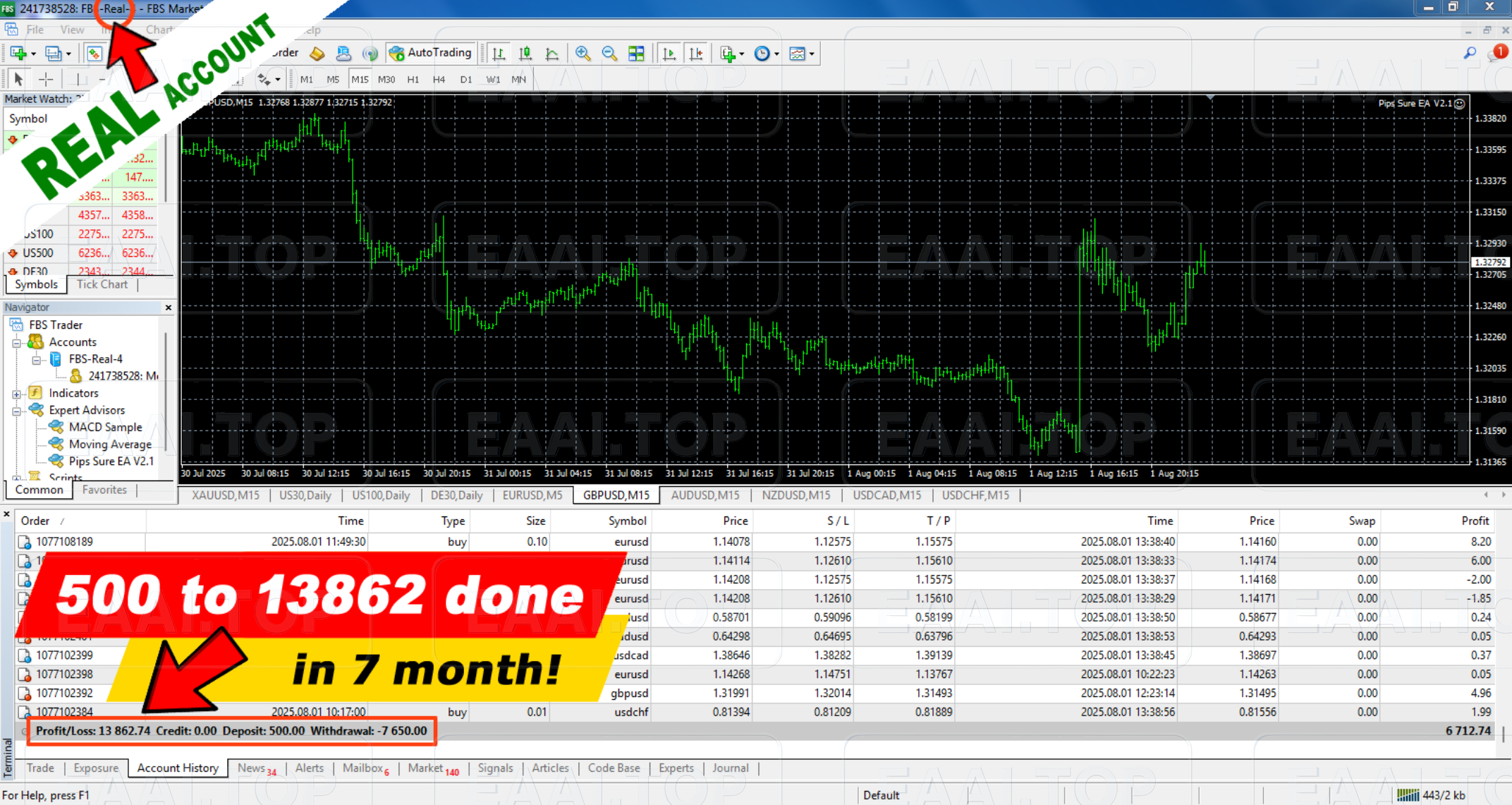Open the Journal tab in the terminal
The image size is (1512, 805).
click(x=731, y=768)
